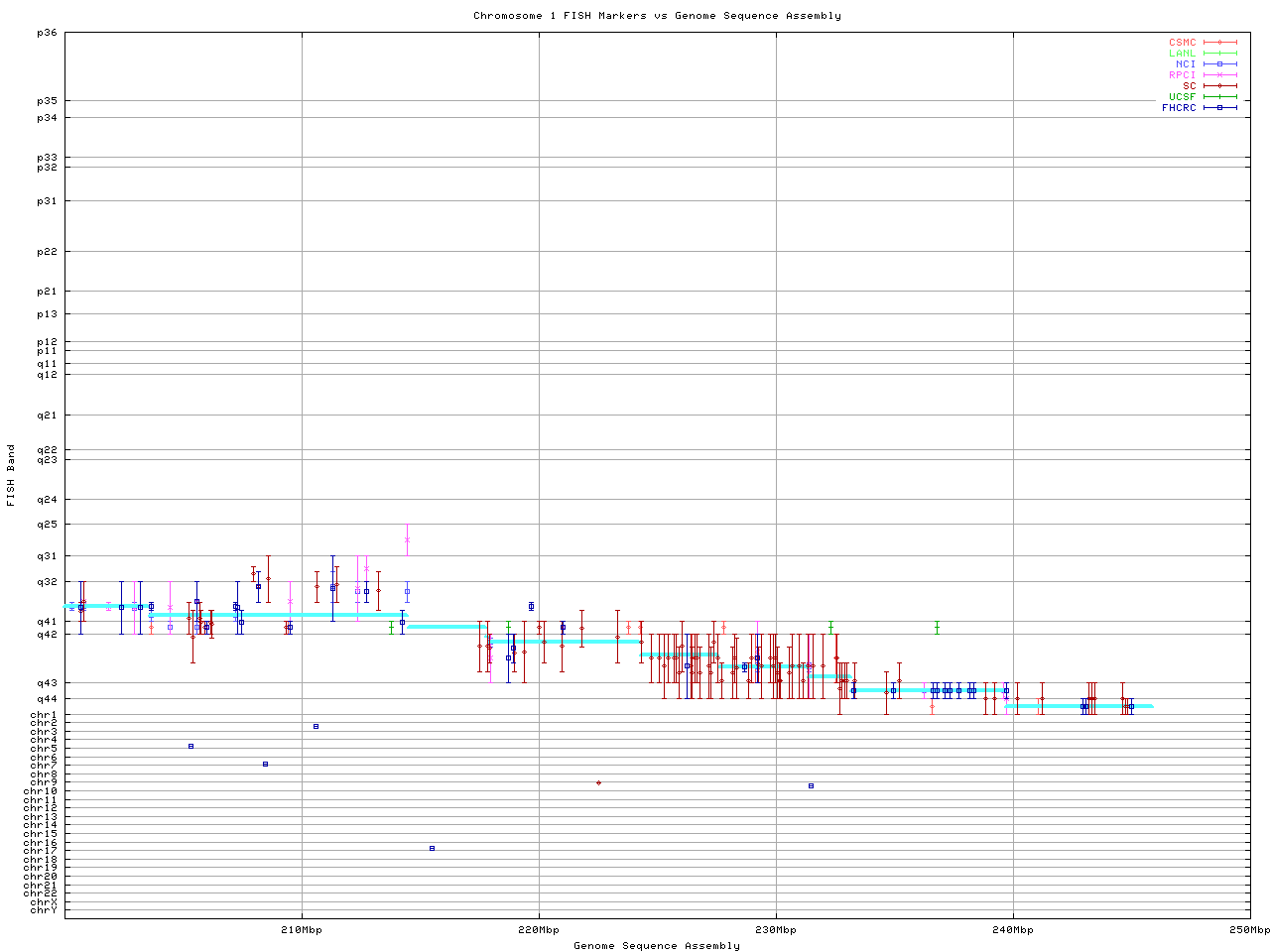Image resolution: width=1270 pixels, height=952 pixels.
Task: Click the NCI legend square marker
Action: coord(1219,64)
